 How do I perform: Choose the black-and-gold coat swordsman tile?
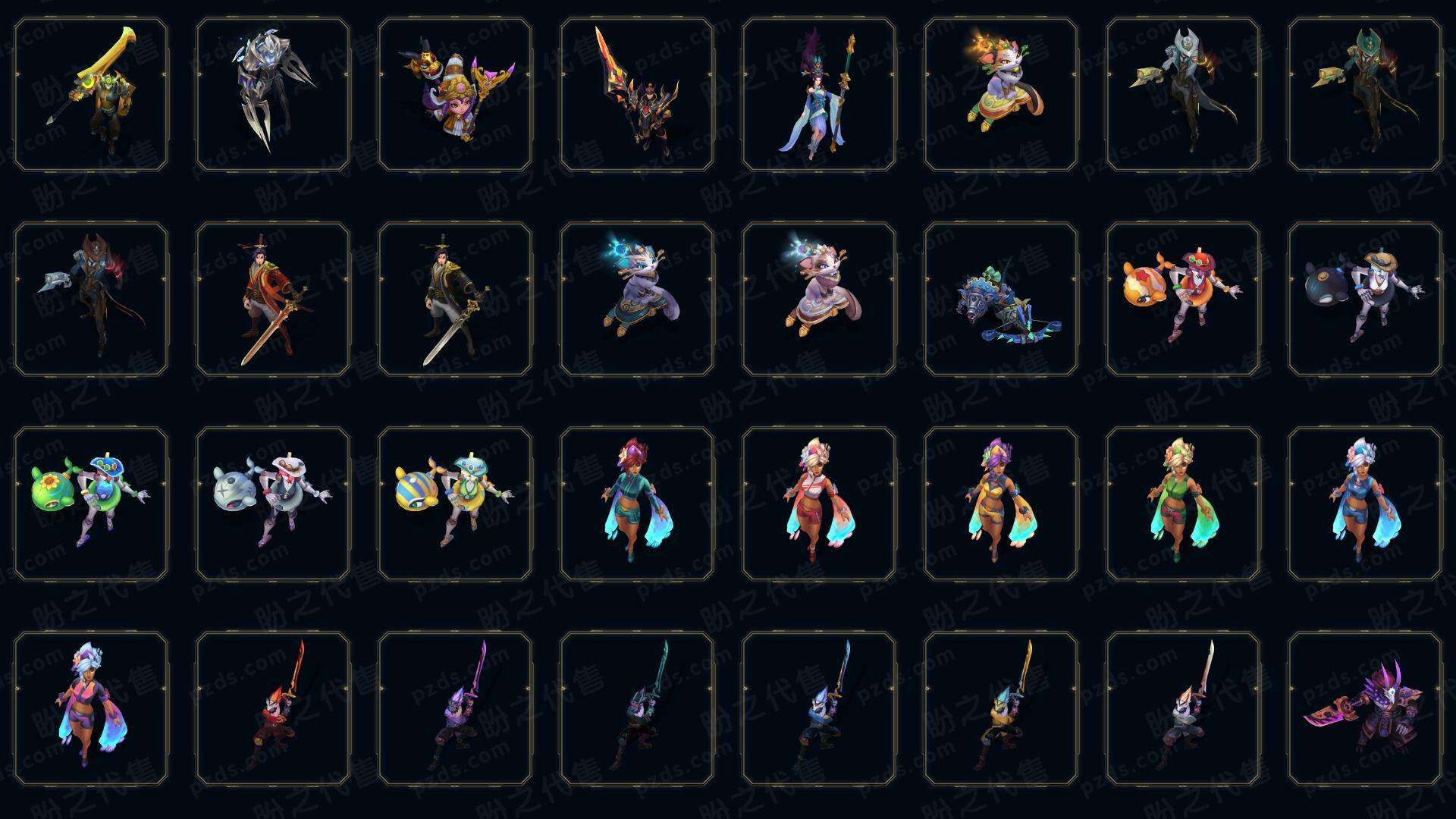point(455,299)
